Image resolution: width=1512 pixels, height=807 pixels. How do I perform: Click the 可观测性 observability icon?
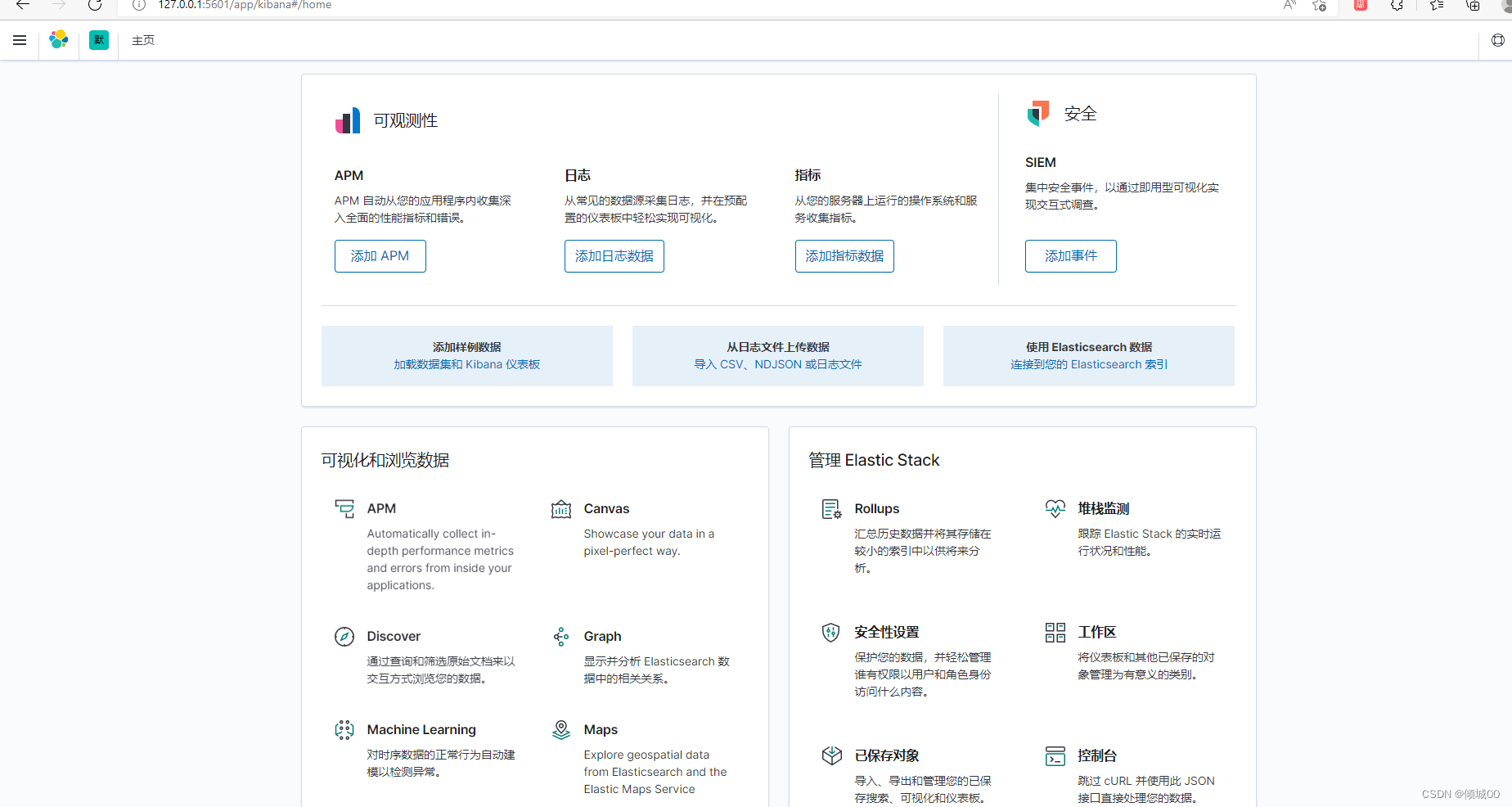(348, 120)
